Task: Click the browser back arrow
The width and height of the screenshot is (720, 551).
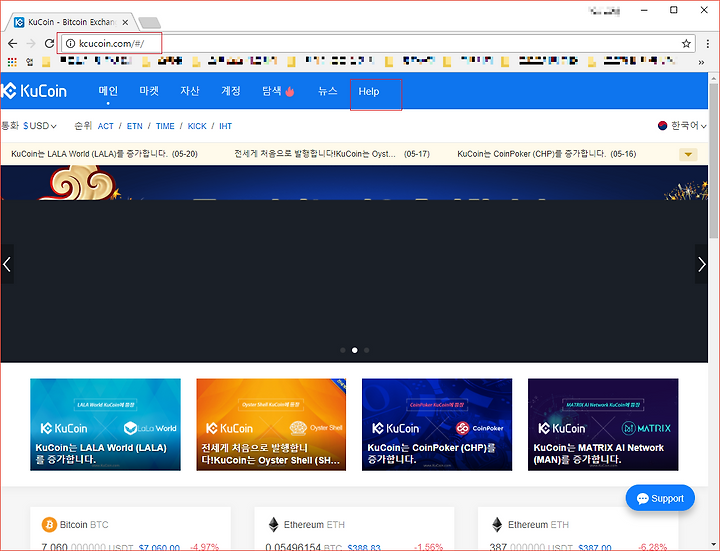Action: click(12, 44)
